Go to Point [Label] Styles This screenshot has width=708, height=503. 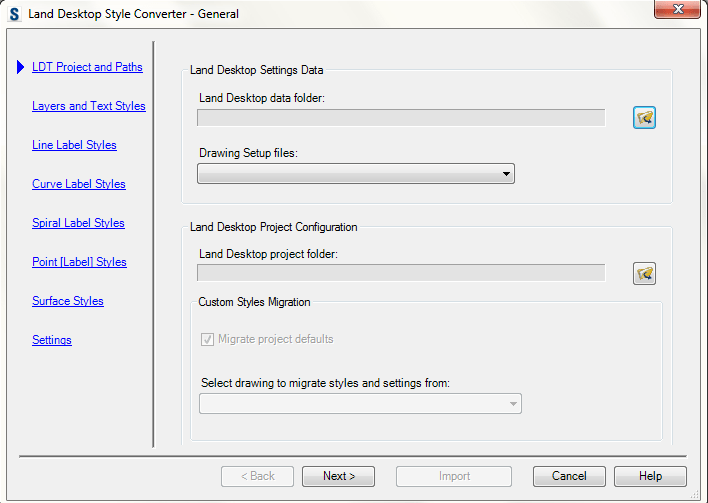(79, 262)
